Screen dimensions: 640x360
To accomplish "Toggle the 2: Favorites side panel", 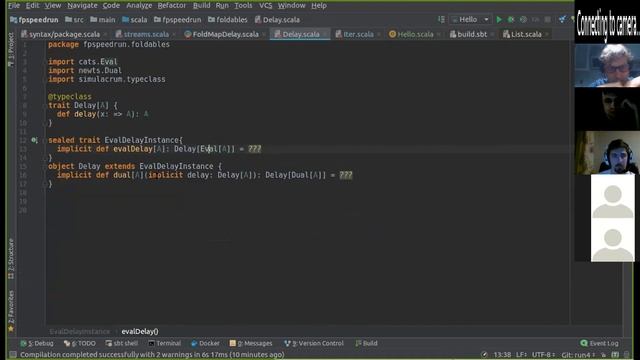I will (11, 311).
